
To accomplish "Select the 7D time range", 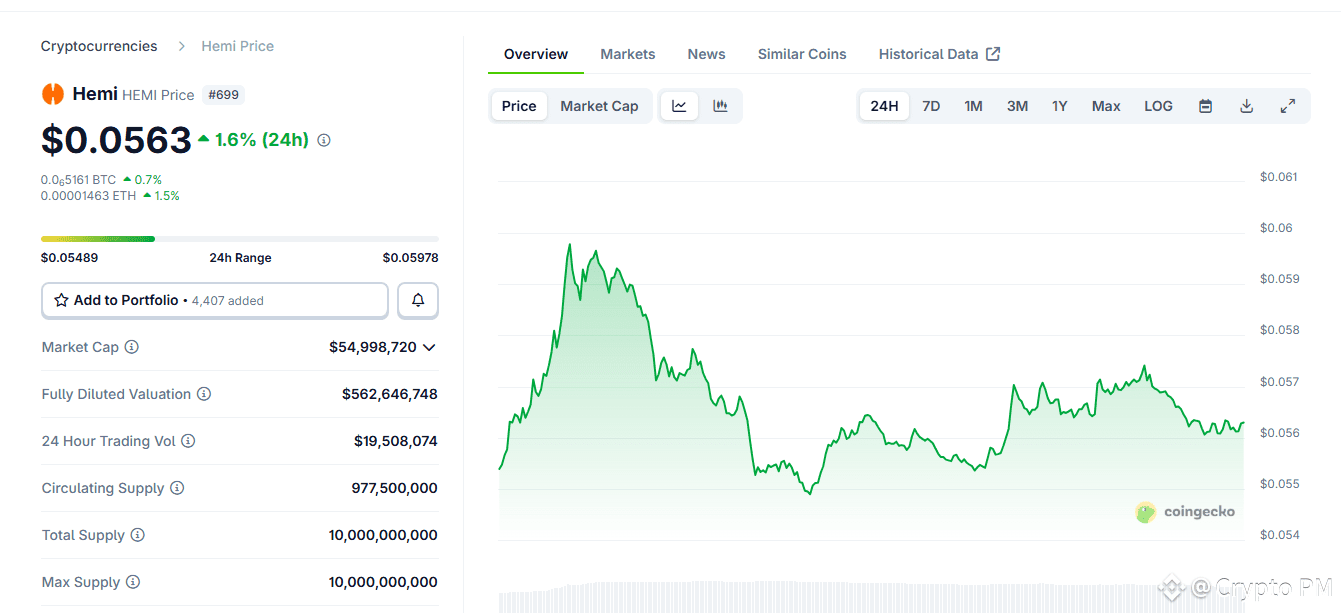I will pyautogui.click(x=931, y=106).
